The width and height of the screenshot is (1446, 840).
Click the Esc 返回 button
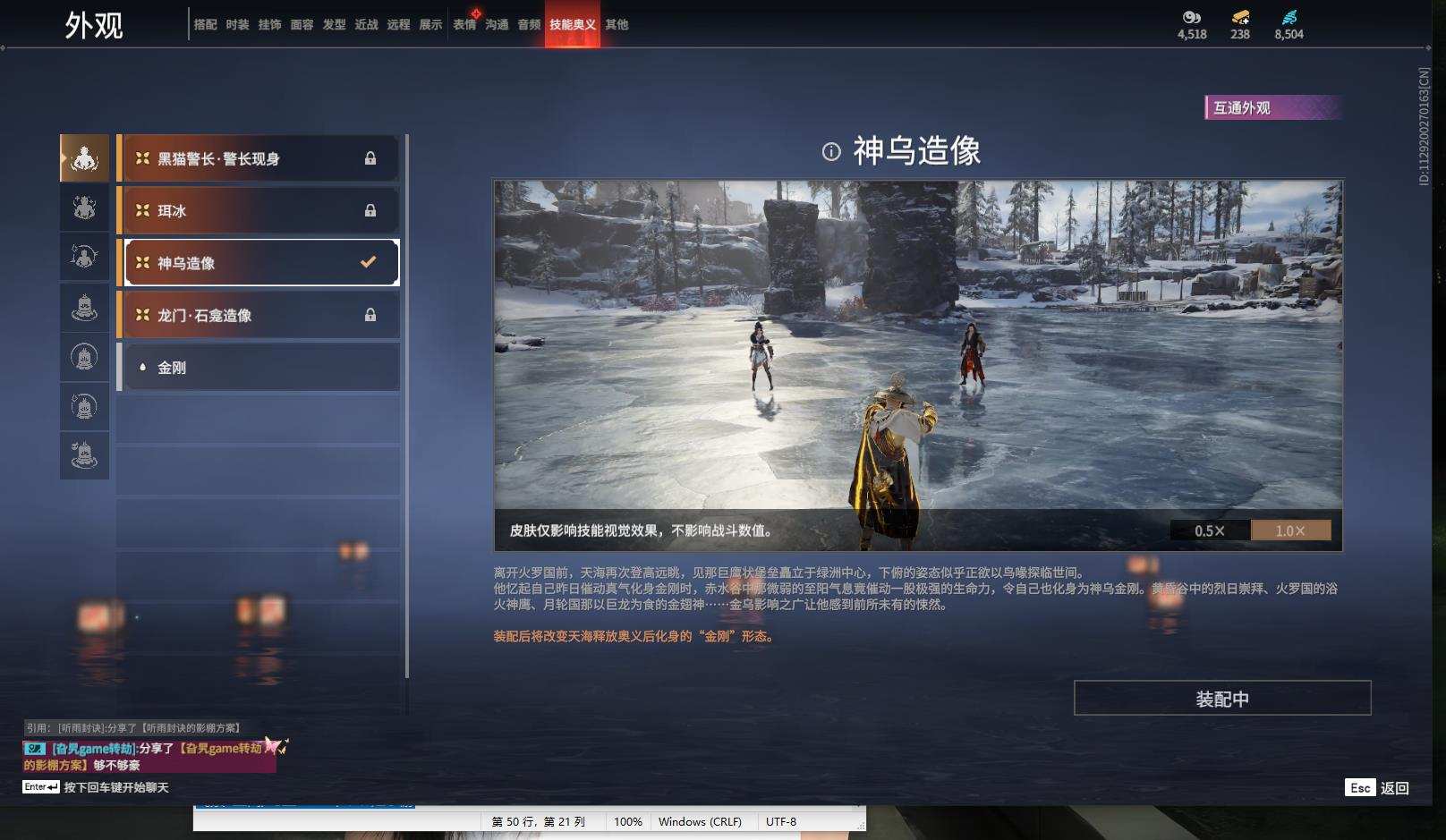[1377, 787]
